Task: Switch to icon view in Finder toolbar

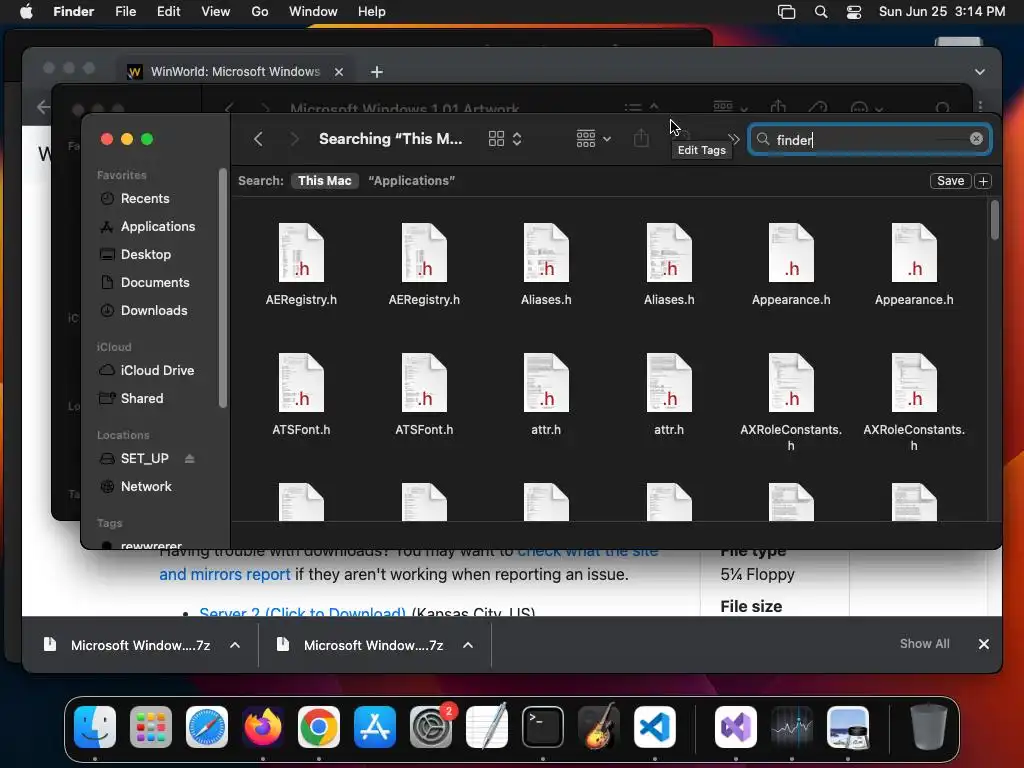Action: pyautogui.click(x=496, y=139)
